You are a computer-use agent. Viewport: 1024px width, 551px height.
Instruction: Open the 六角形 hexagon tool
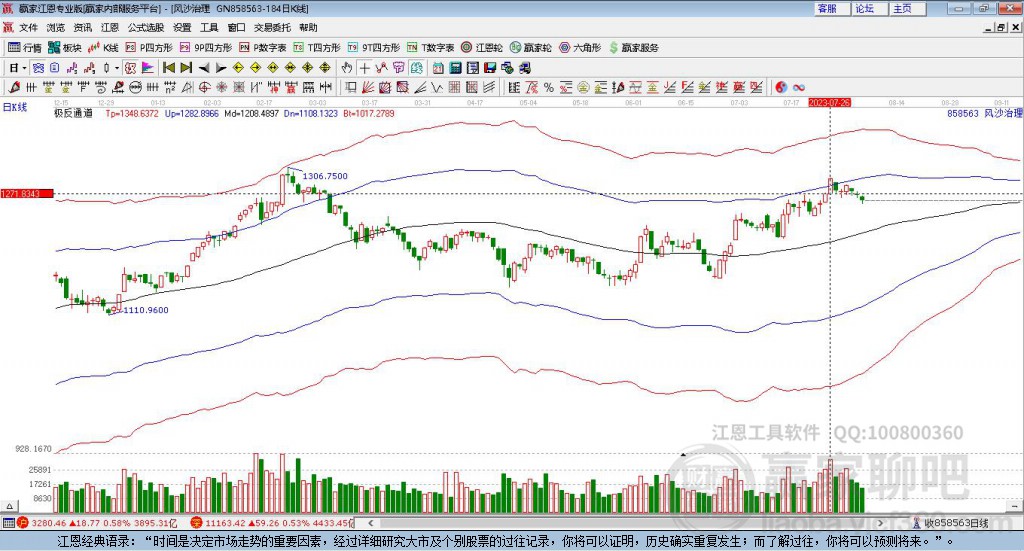click(x=579, y=47)
